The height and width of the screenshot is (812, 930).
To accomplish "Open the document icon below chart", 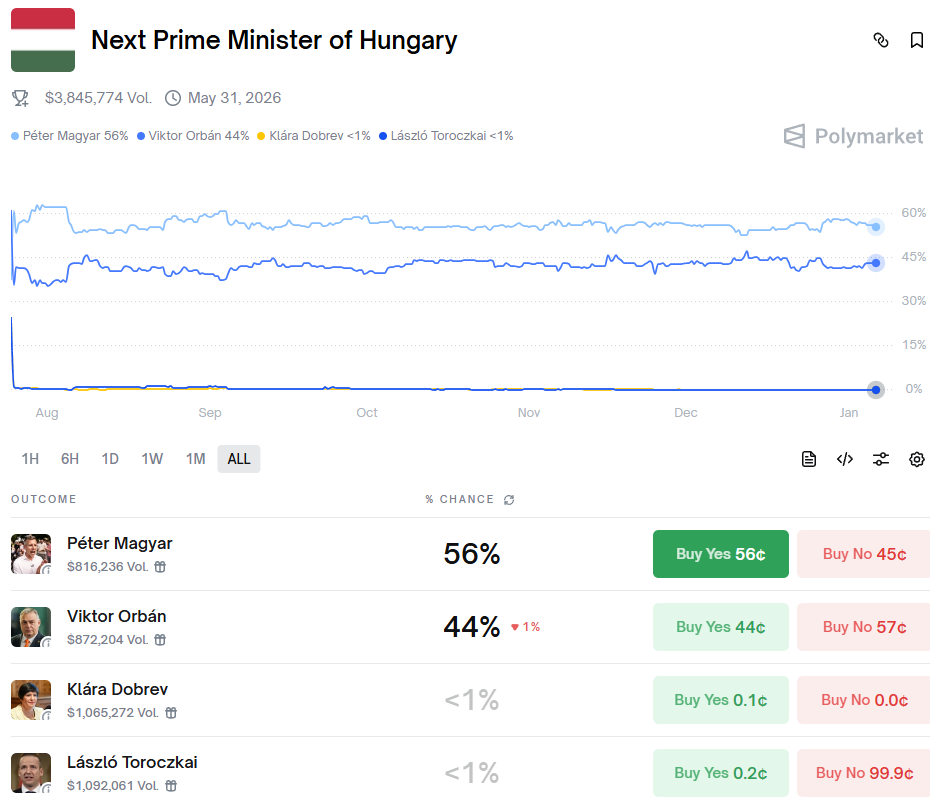I will (x=809, y=459).
